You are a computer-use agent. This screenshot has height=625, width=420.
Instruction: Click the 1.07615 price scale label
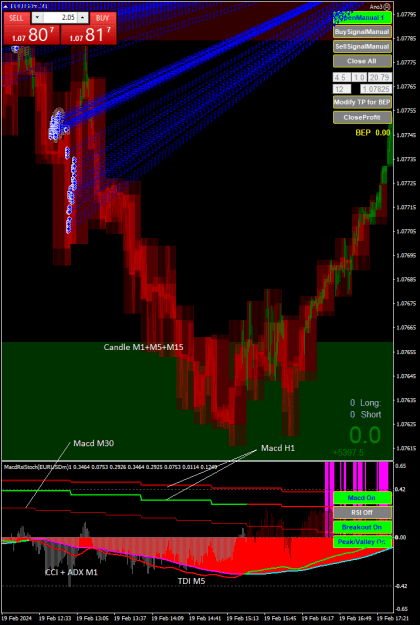406,448
